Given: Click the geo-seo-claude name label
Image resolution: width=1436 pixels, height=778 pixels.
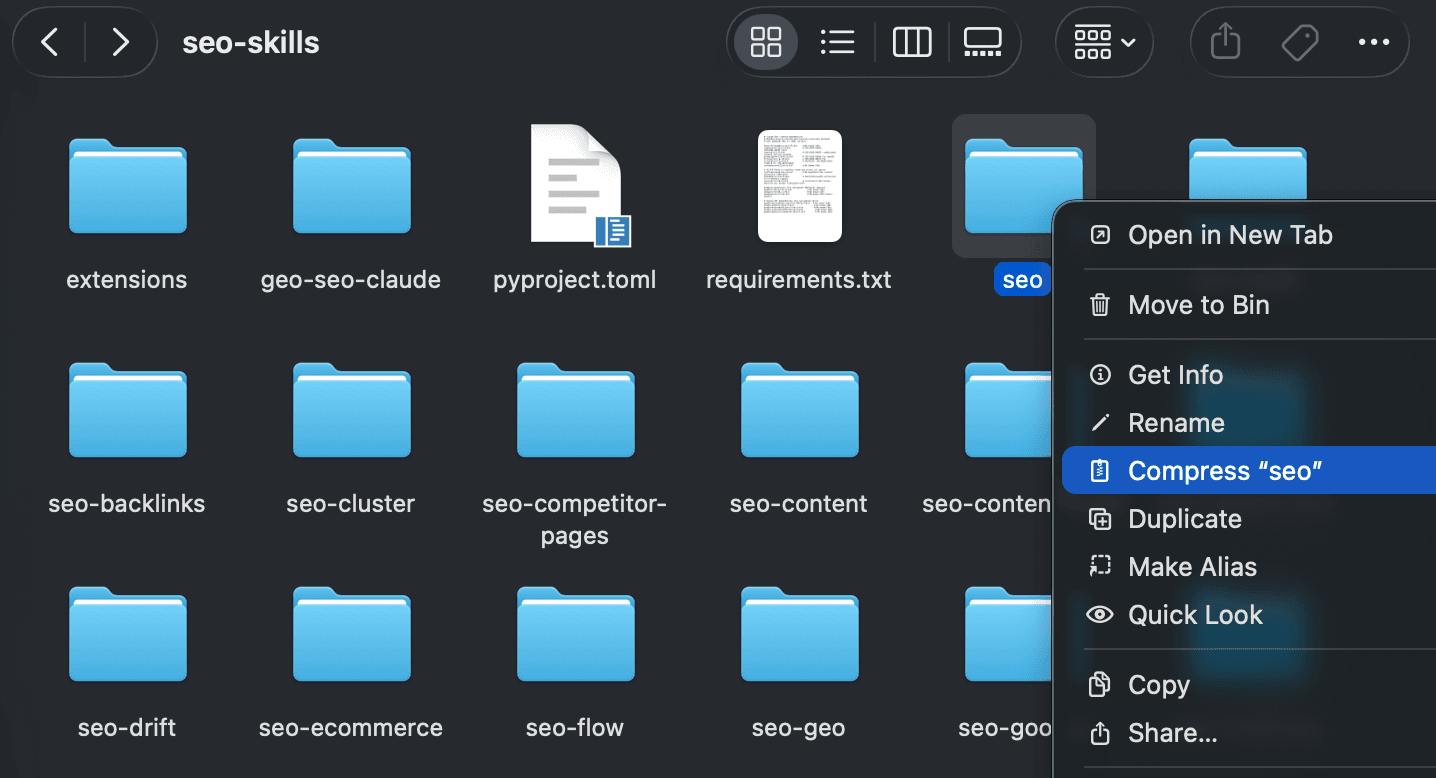Looking at the screenshot, I should [351, 280].
